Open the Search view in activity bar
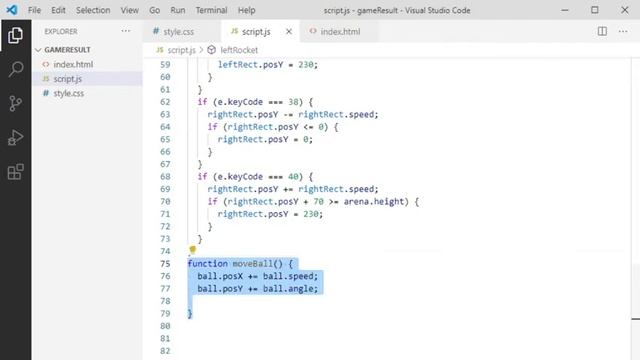640x360 pixels. click(15, 69)
